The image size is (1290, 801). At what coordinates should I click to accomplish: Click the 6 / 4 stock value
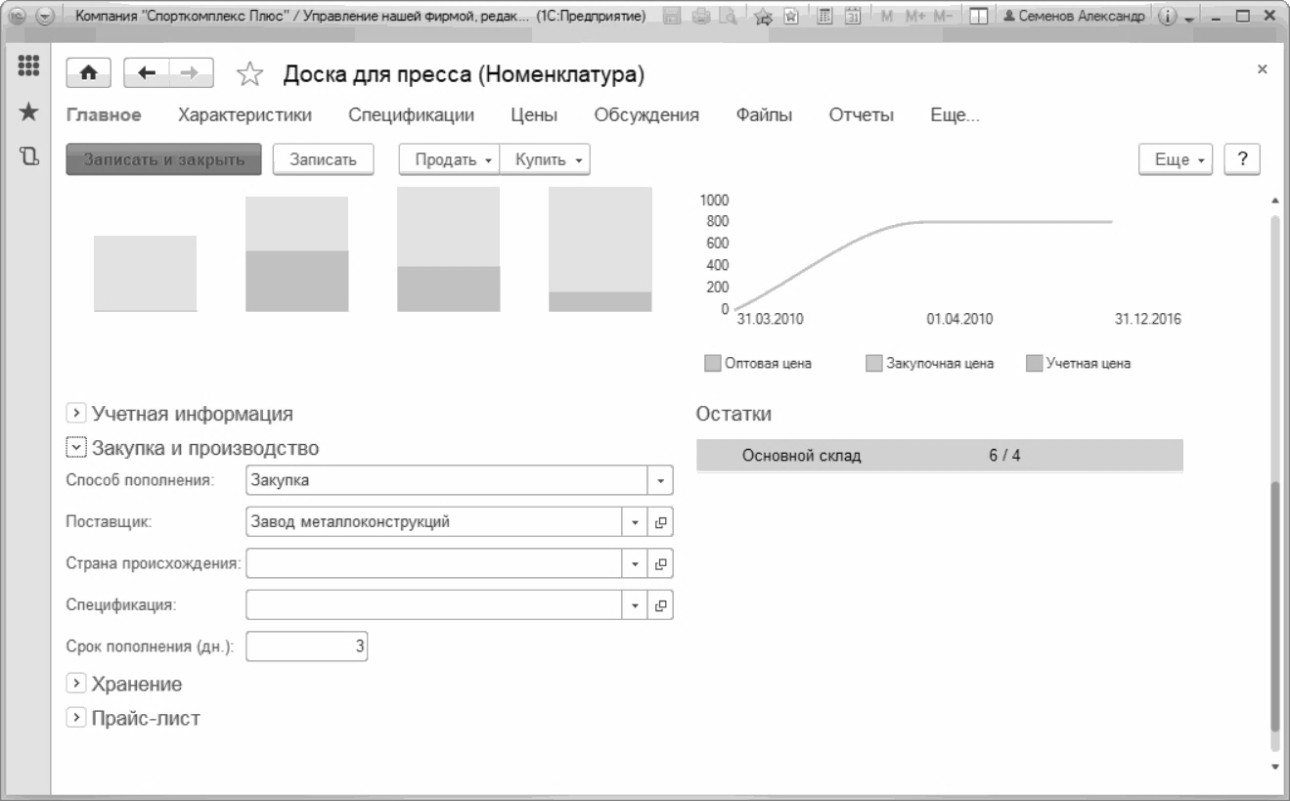pos(1005,456)
